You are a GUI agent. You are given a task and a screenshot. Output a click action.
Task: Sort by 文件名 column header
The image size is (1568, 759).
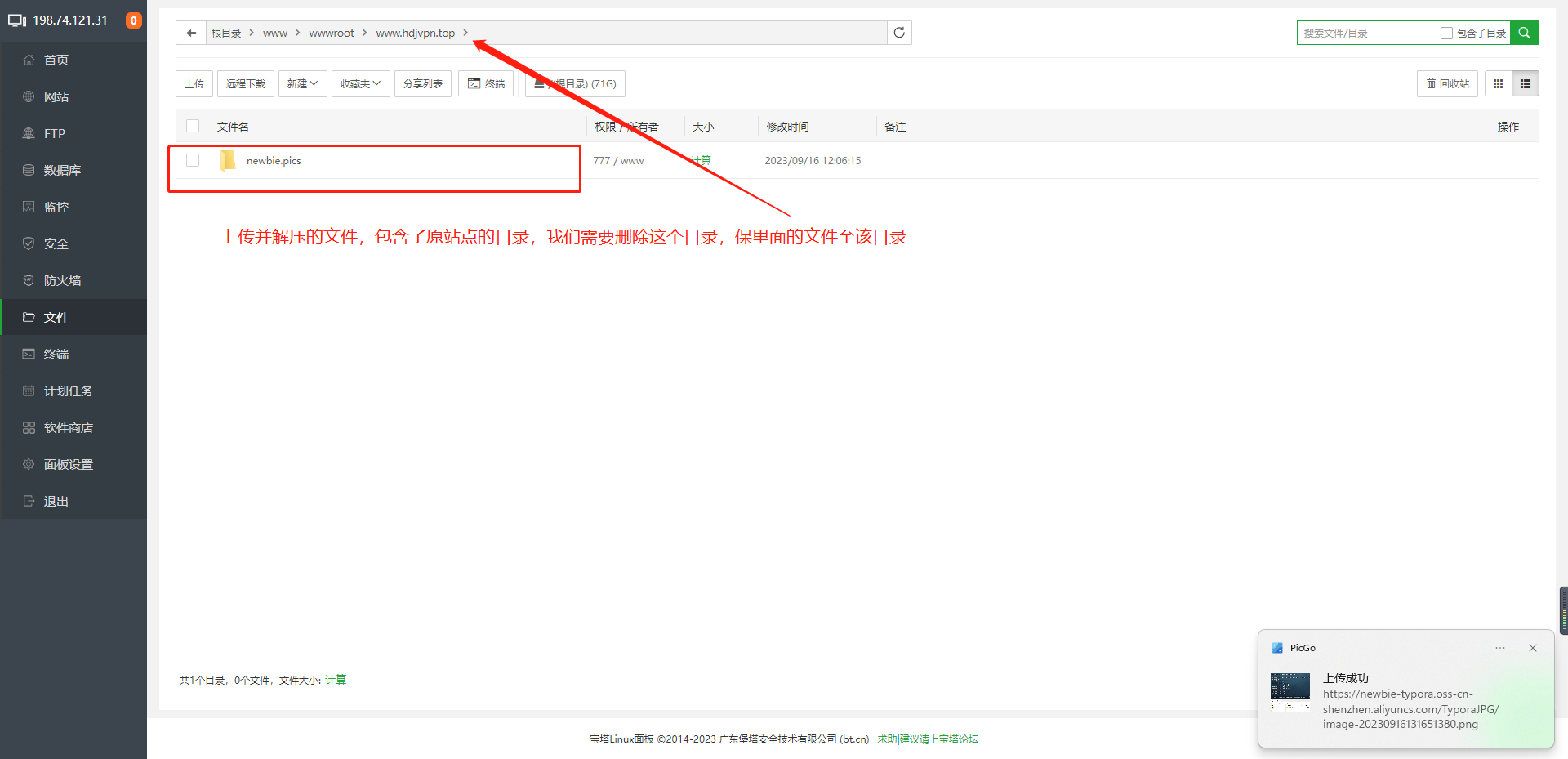click(x=233, y=127)
